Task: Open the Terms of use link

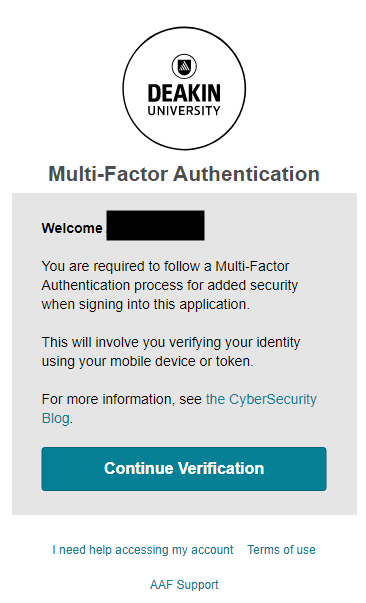Action: click(x=281, y=550)
